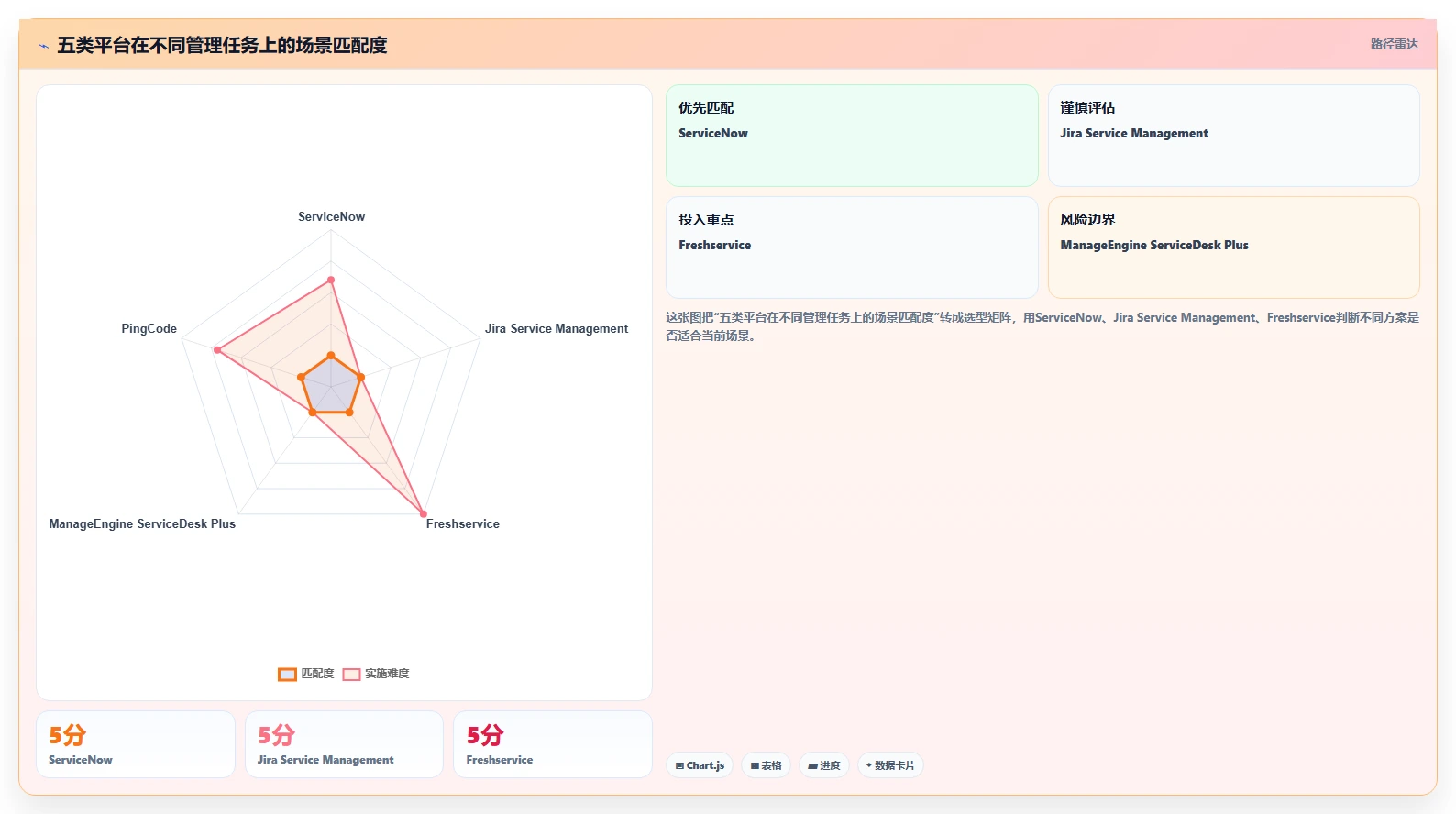Click the 数据卡片 tag chip
The height and width of the screenshot is (814, 1456).
pyautogui.click(x=890, y=765)
